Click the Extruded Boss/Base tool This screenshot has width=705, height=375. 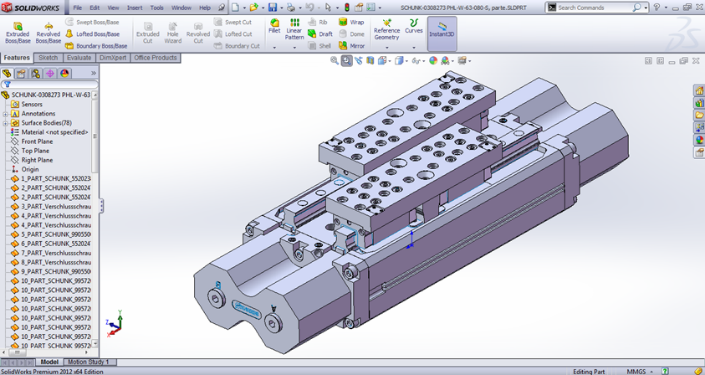click(17, 33)
